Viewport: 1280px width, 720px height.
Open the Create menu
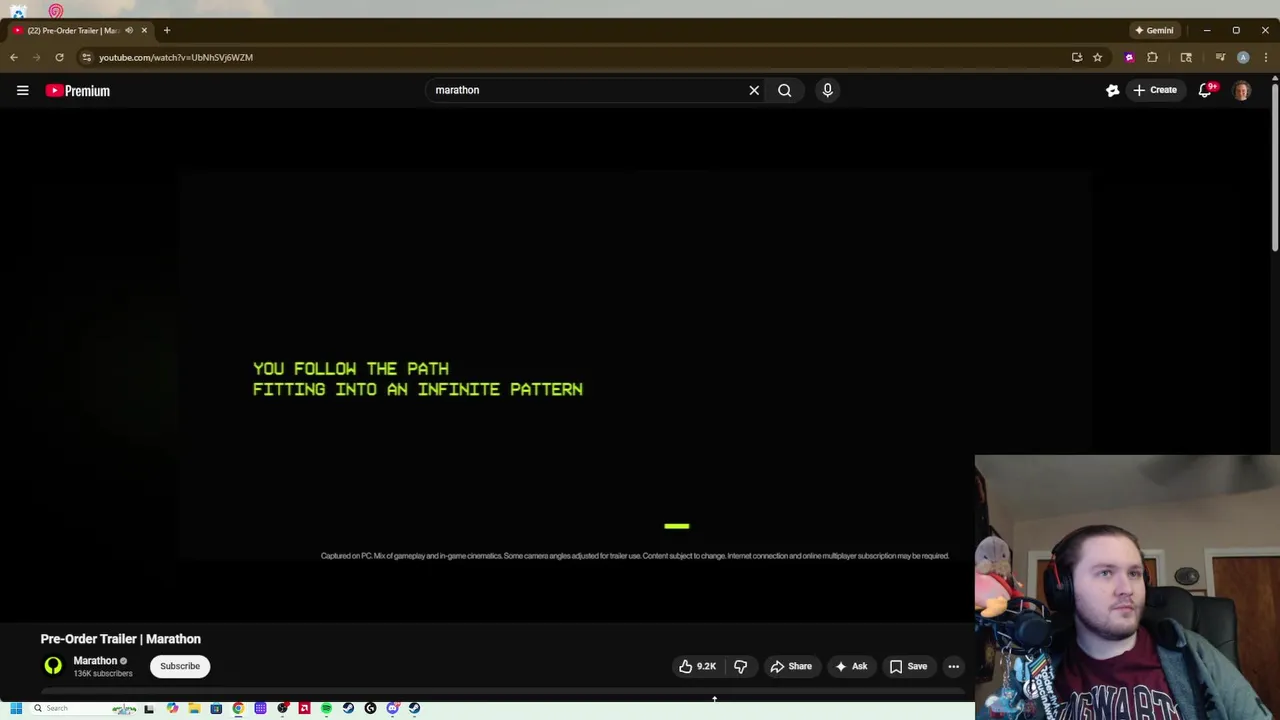(1155, 90)
